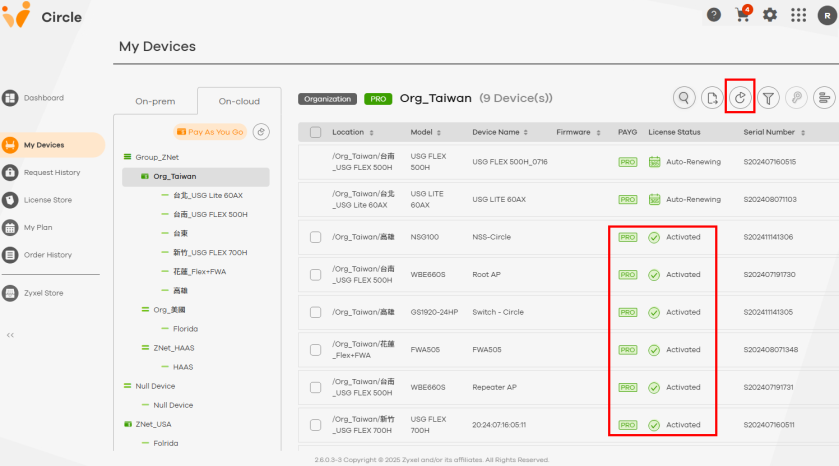The width and height of the screenshot is (839, 466).
Task: Open the help question mark icon
Action: (x=714, y=15)
